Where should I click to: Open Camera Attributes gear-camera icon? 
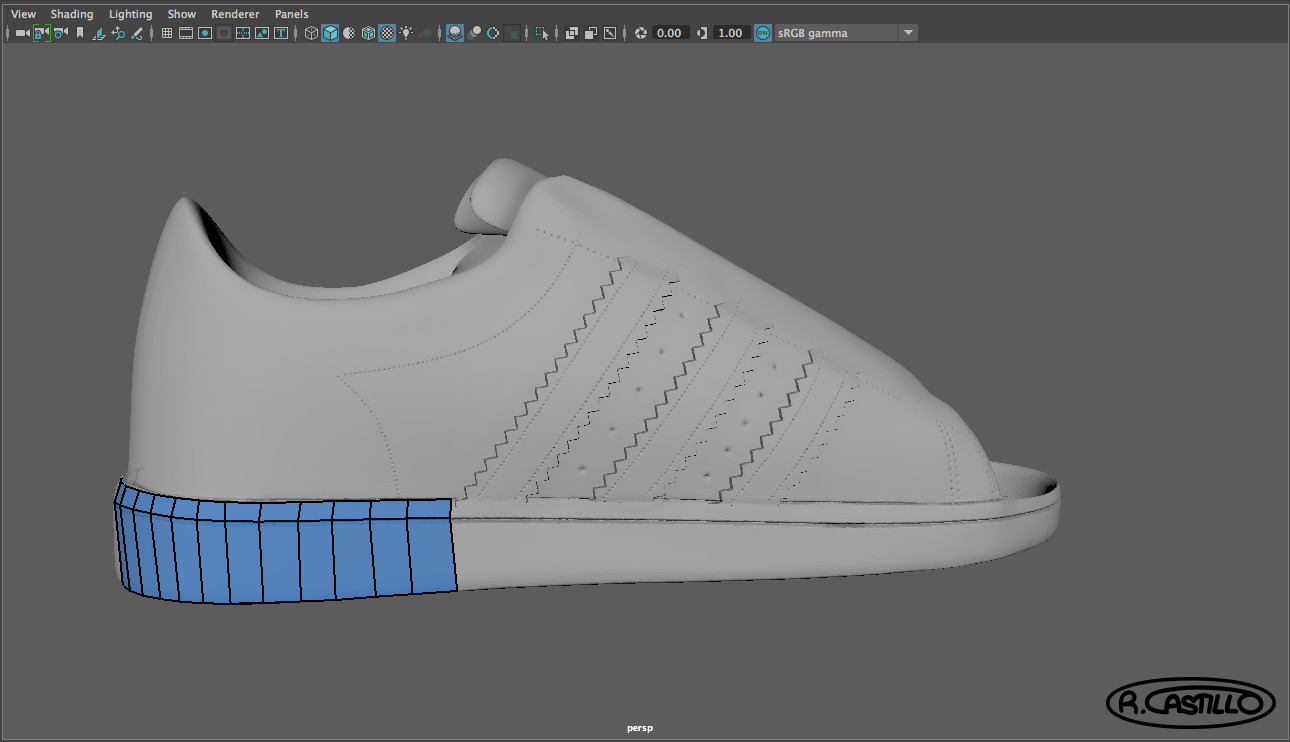pyautogui.click(x=61, y=33)
